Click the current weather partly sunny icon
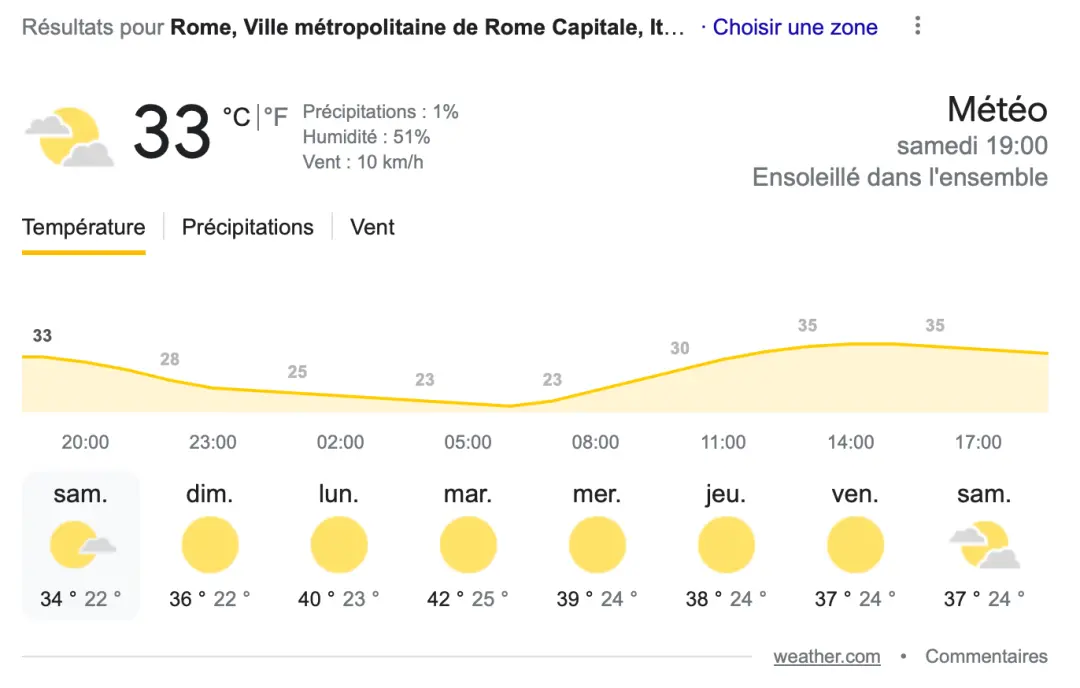 (x=70, y=137)
